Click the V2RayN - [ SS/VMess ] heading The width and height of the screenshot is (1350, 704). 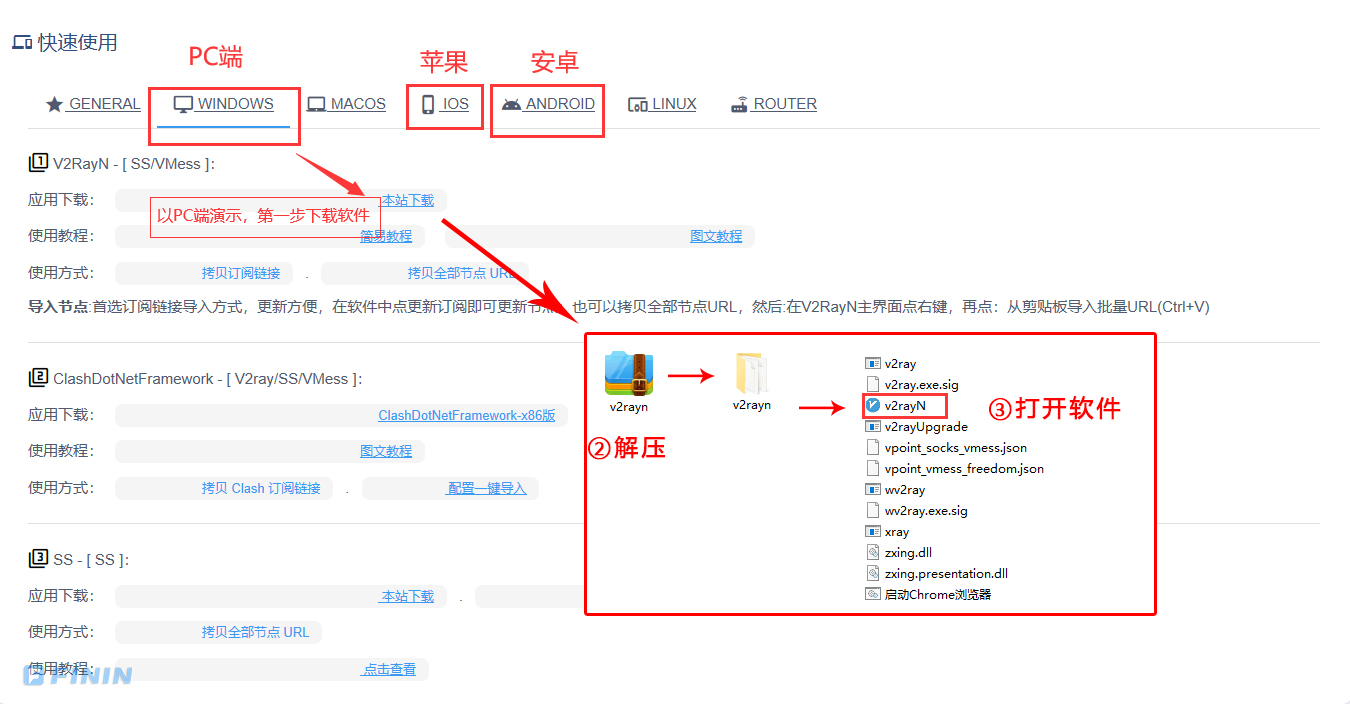tap(122, 163)
